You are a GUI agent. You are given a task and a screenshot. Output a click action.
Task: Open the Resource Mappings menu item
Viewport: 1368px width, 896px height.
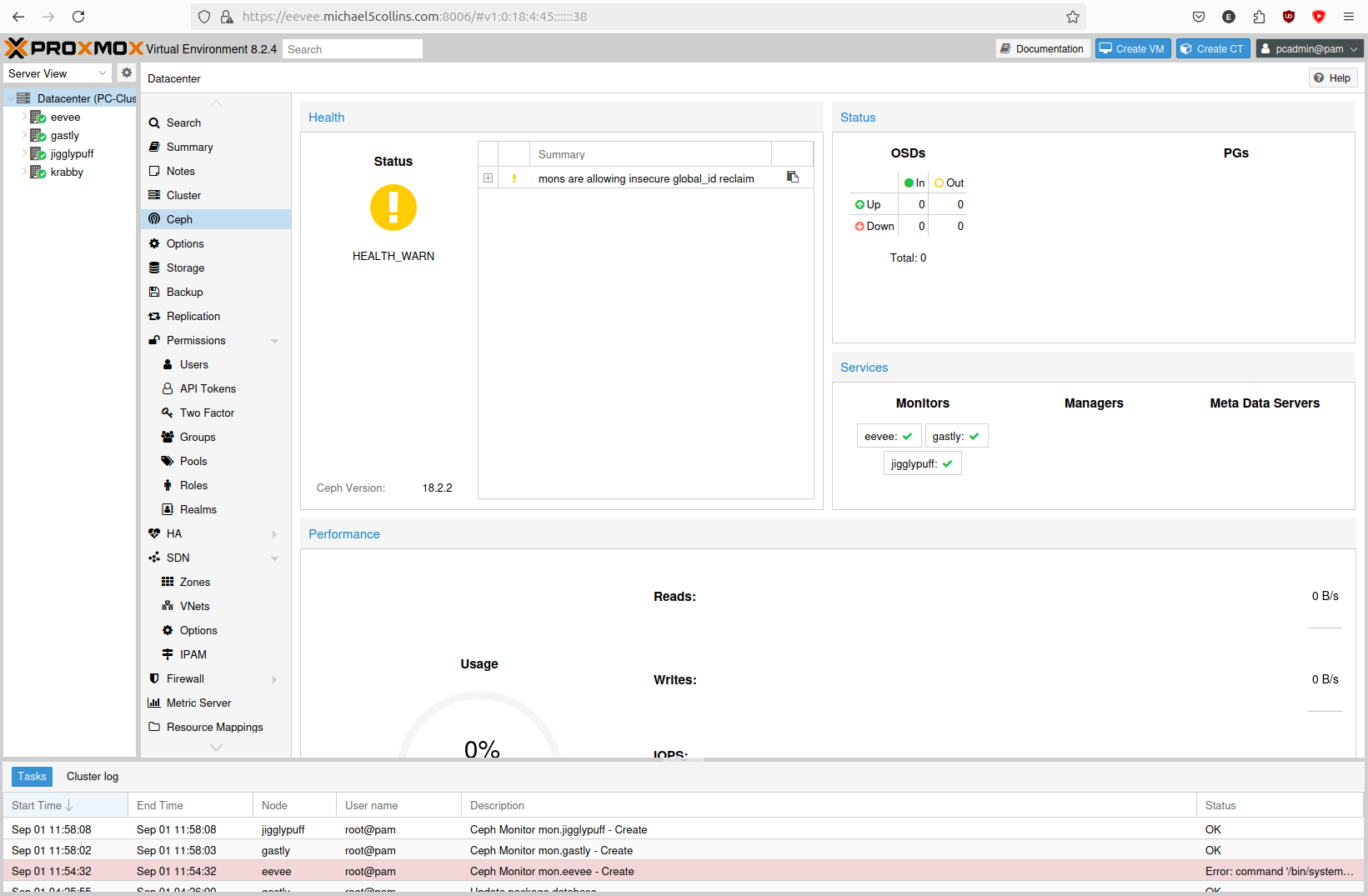(x=216, y=727)
